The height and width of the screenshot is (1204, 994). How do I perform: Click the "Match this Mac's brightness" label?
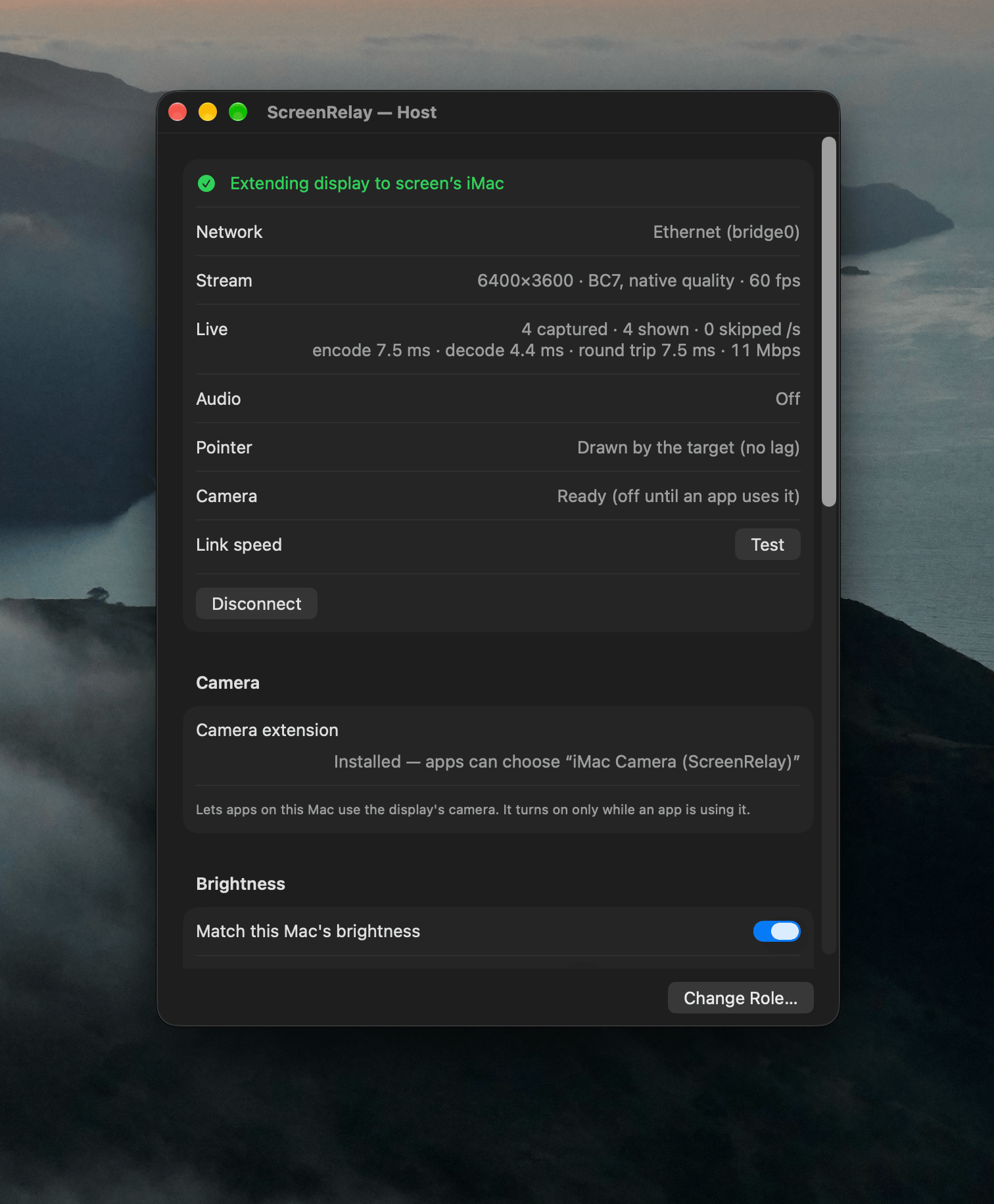point(308,931)
